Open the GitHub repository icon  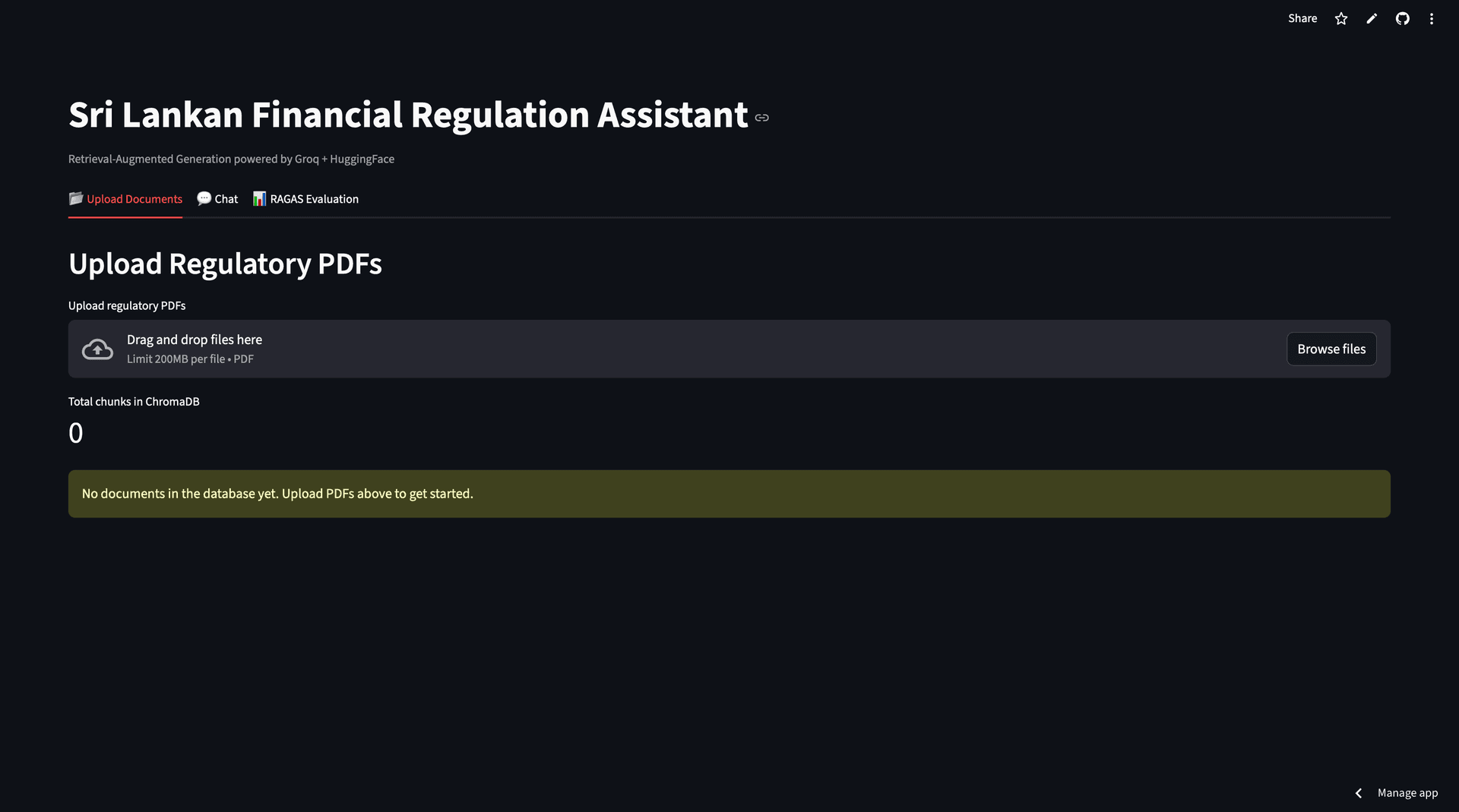(x=1402, y=19)
